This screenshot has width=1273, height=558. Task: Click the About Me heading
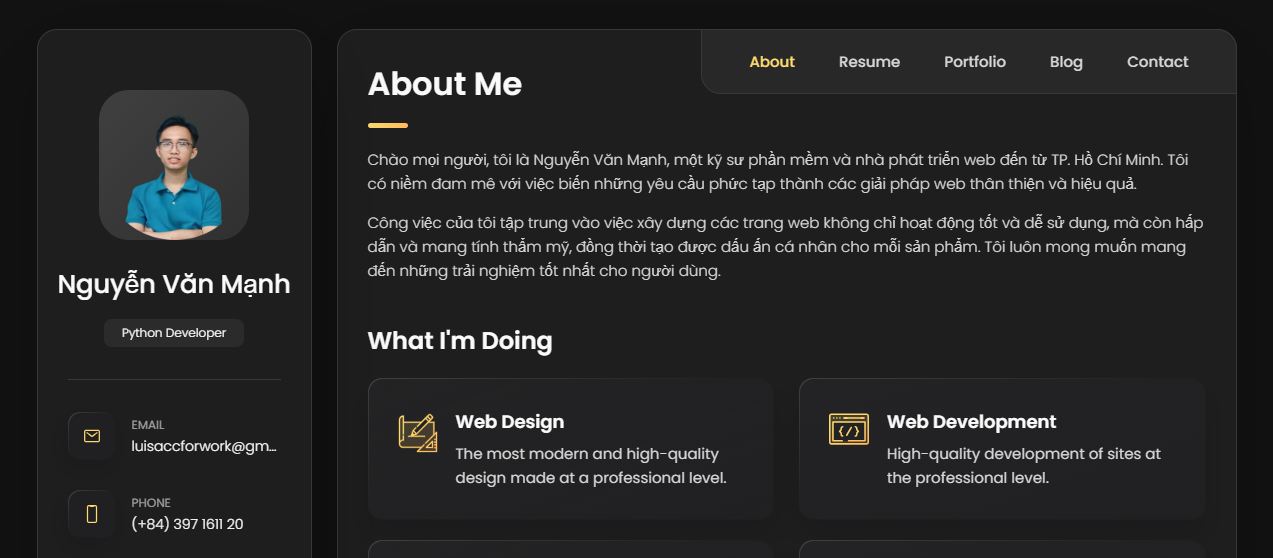point(445,84)
